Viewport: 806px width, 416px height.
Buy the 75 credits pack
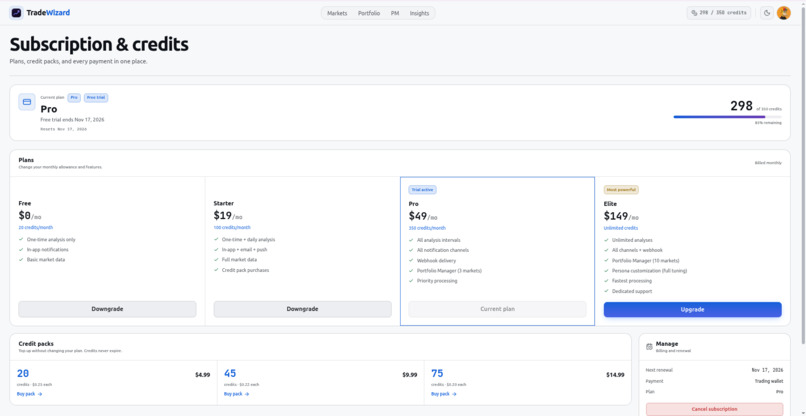[444, 394]
